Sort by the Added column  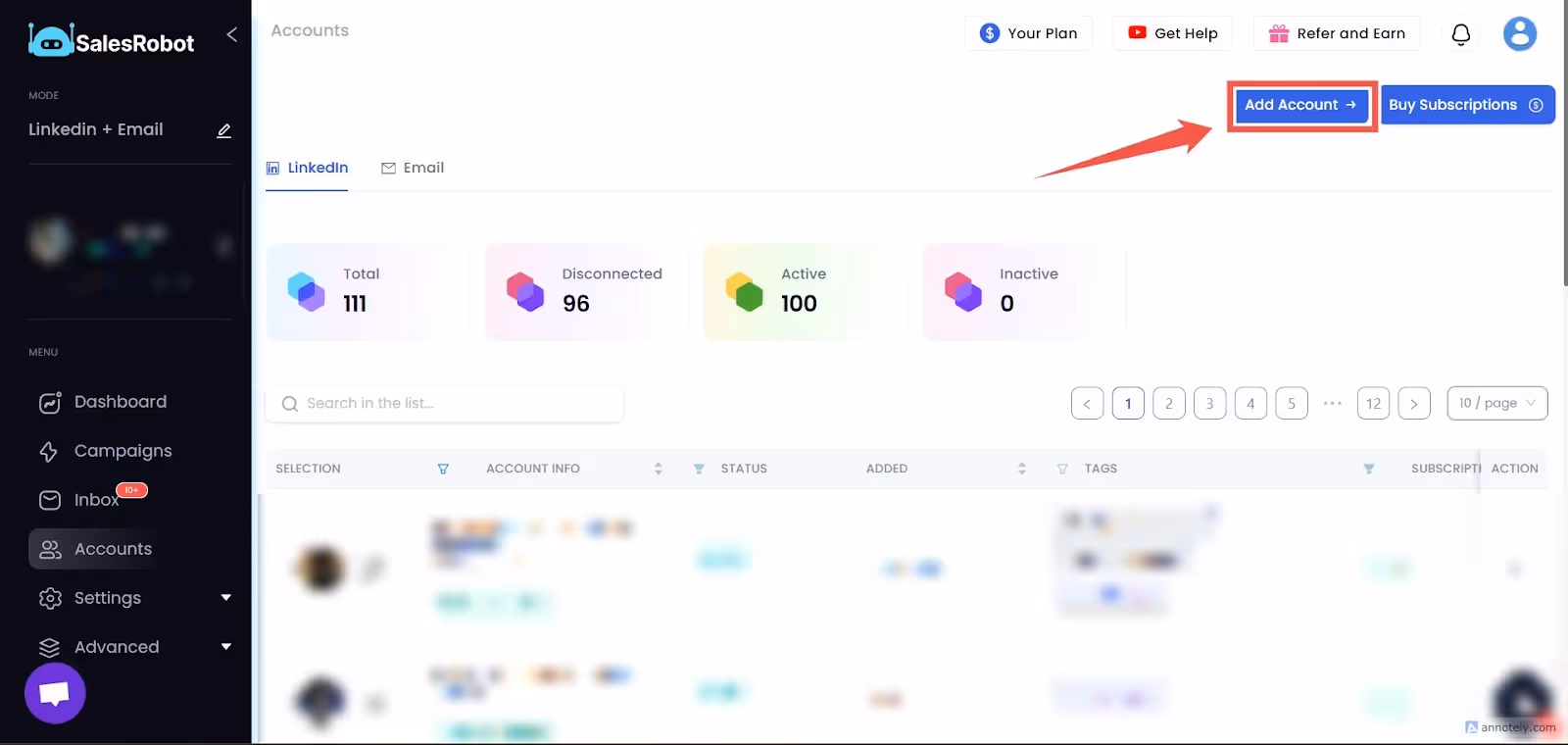(x=1022, y=469)
